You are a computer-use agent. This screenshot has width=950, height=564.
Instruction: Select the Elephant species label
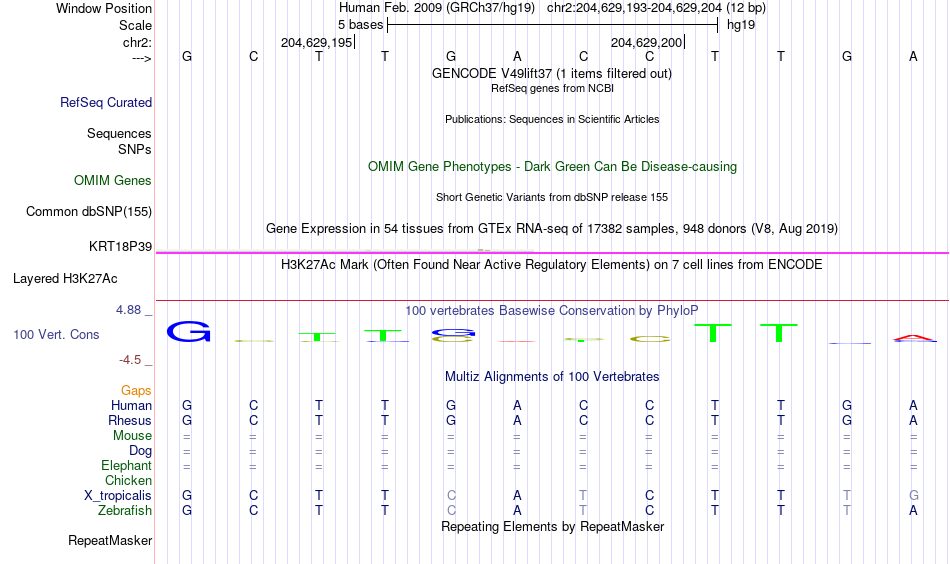[x=126, y=465]
